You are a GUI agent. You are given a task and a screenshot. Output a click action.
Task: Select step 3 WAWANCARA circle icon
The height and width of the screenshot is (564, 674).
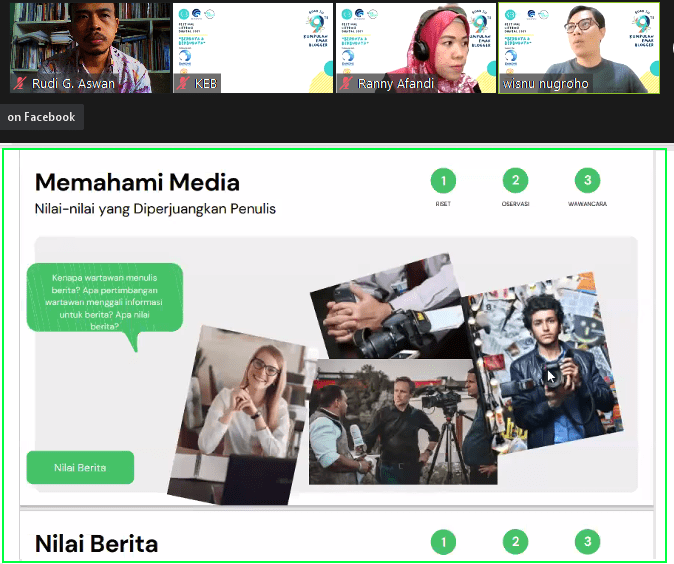(588, 181)
